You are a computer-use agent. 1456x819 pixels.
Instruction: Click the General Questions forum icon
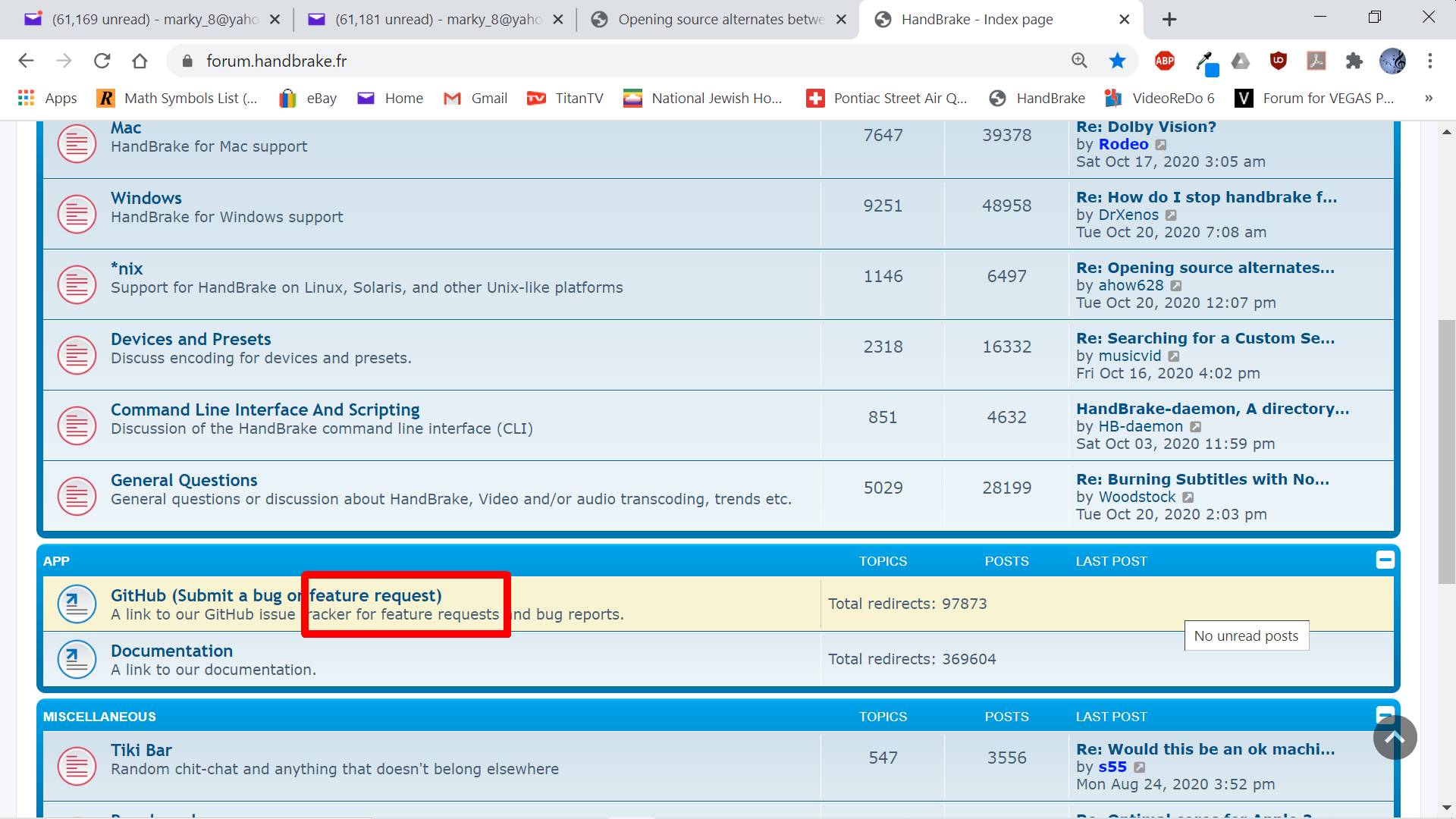[77, 496]
